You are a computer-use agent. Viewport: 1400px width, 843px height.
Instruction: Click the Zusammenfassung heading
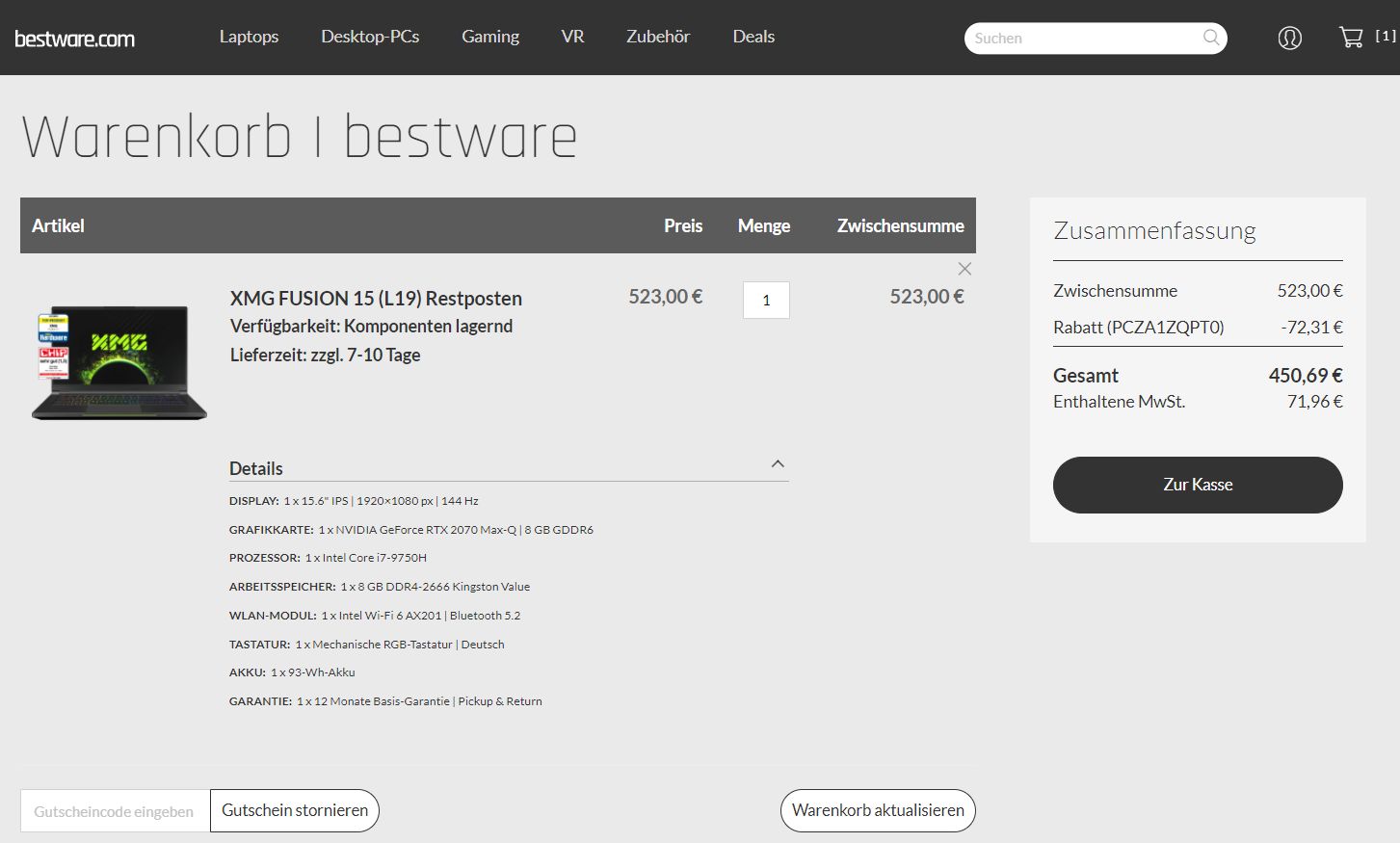(x=1154, y=230)
